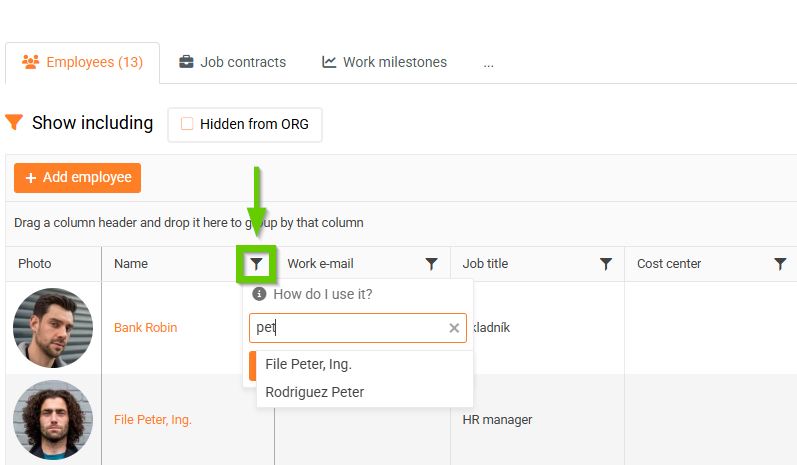The image size is (797, 465).
Task: Click into the filter search input field
Action: click(x=345, y=328)
